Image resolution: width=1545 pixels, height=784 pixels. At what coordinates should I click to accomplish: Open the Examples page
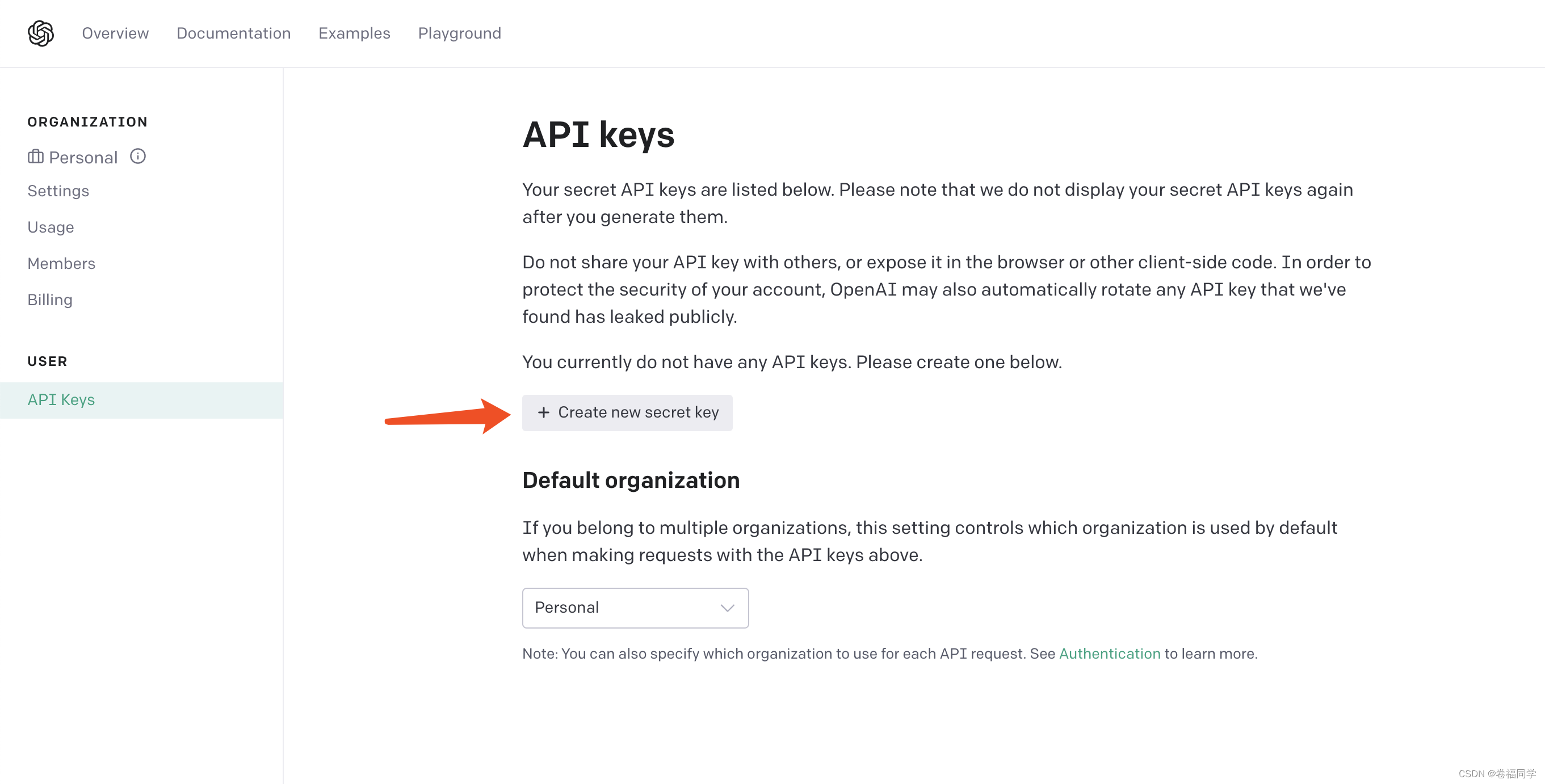point(354,33)
